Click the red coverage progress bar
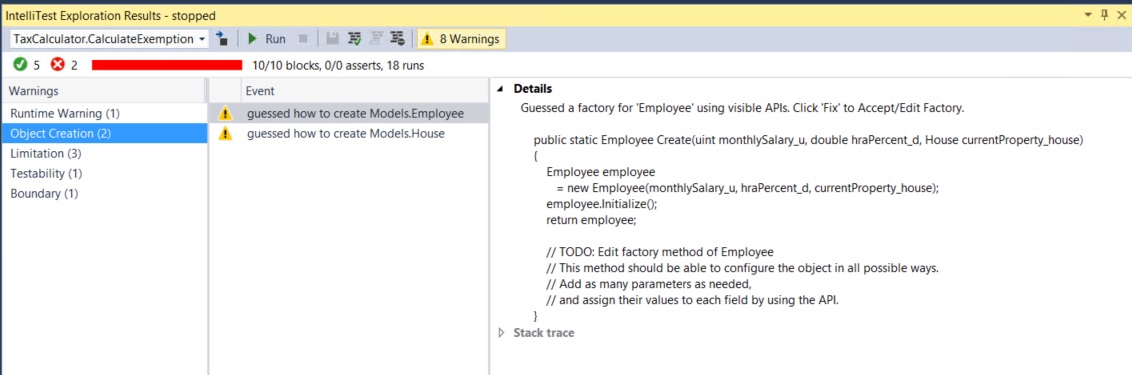The height and width of the screenshot is (375, 1132). [x=167, y=66]
